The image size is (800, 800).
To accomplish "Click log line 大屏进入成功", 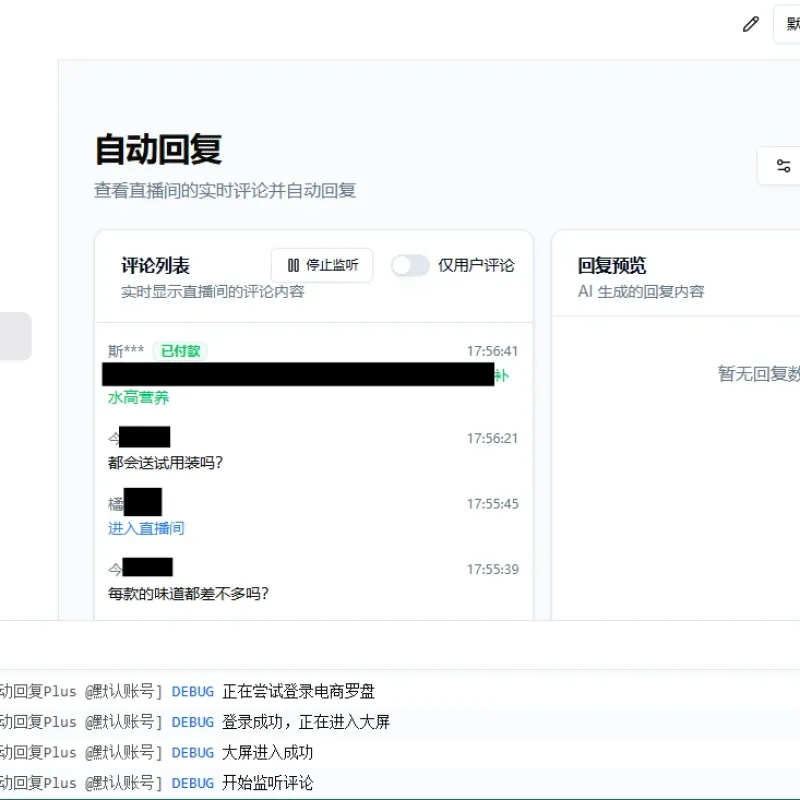I will (x=267, y=753).
